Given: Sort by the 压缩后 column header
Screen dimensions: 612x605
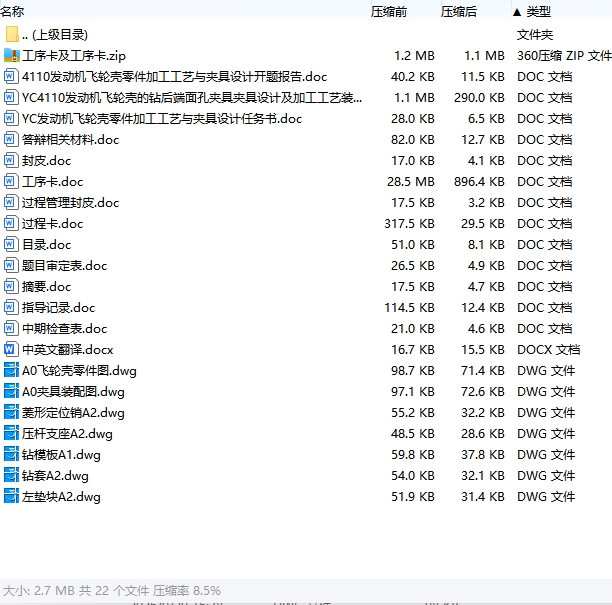Looking at the screenshot, I should (x=459, y=12).
